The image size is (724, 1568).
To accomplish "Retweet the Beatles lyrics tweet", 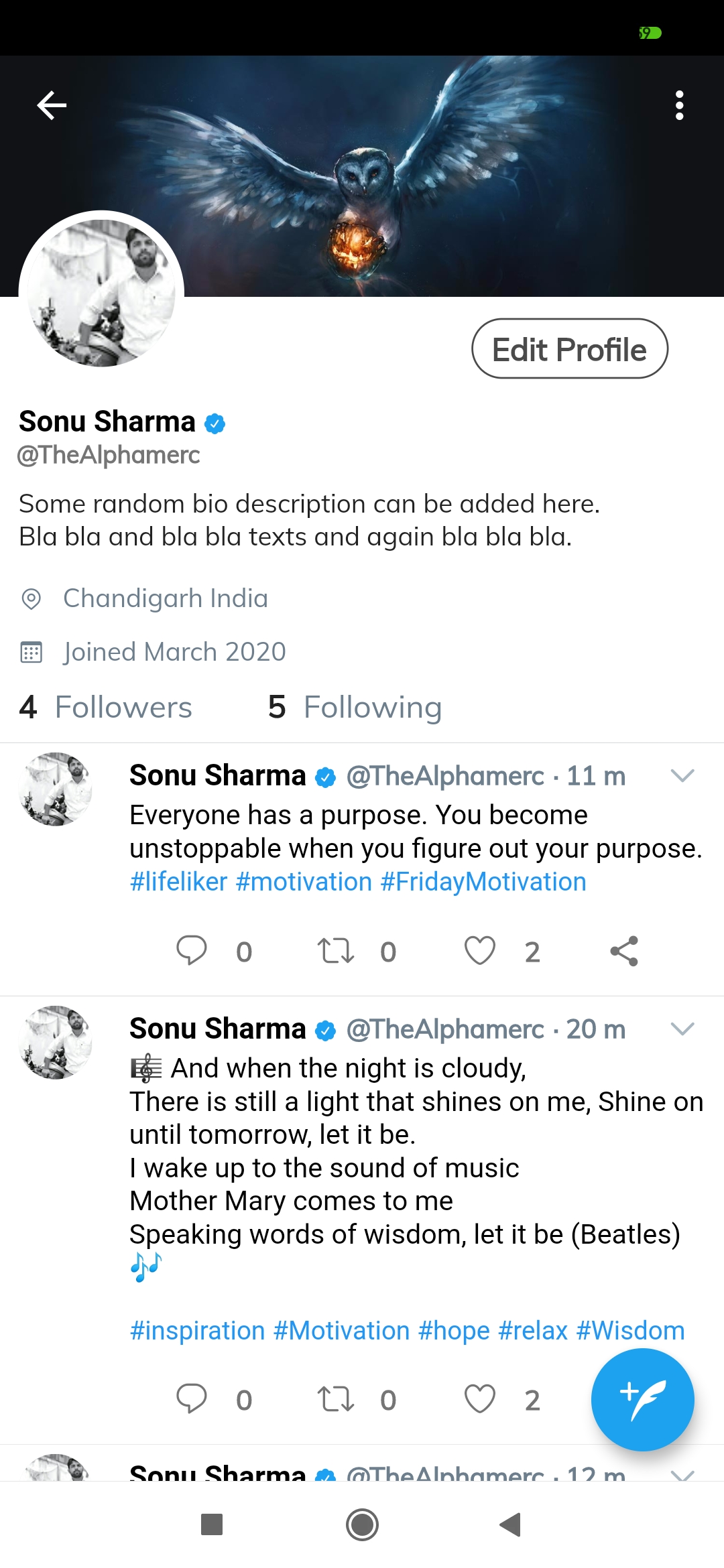I will tap(335, 1399).
